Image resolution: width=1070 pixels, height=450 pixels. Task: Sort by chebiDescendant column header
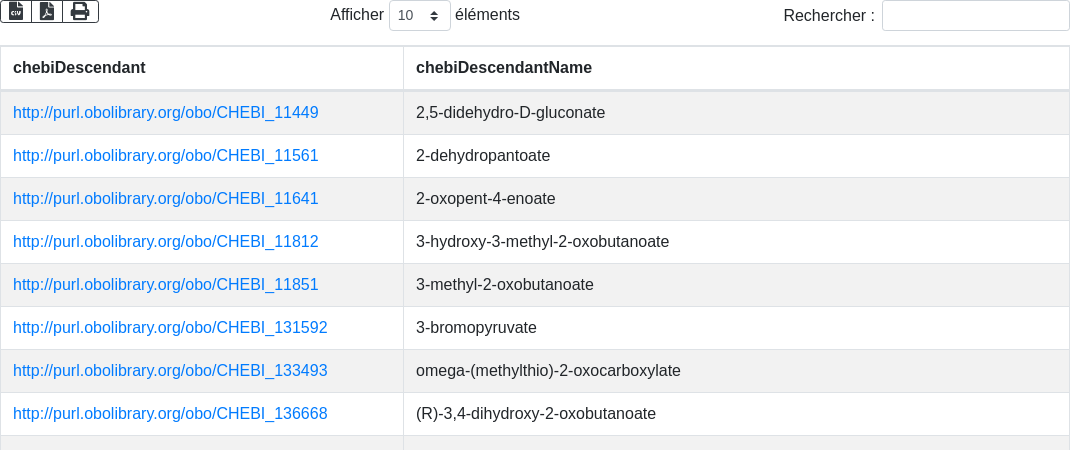click(79, 68)
